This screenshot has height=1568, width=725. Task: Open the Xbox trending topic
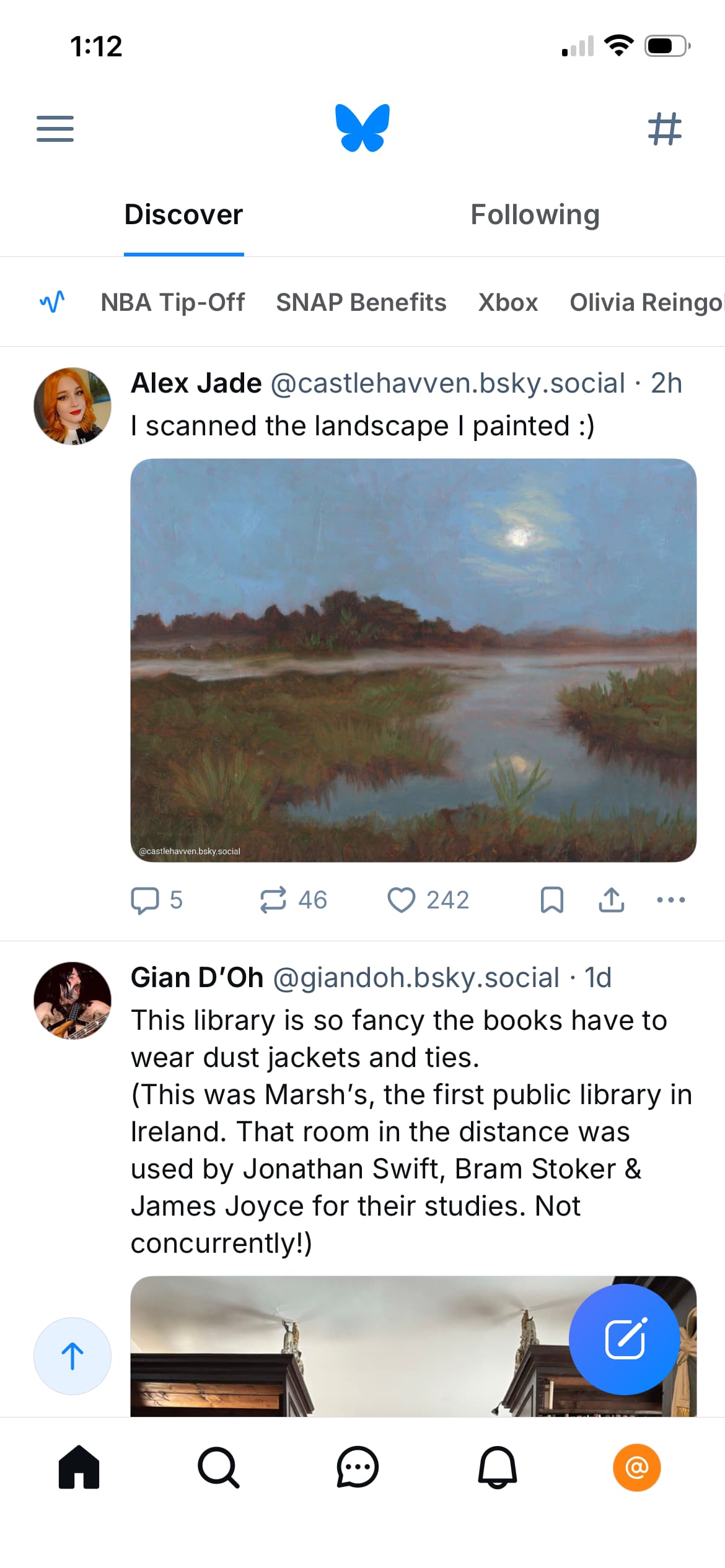click(x=508, y=302)
